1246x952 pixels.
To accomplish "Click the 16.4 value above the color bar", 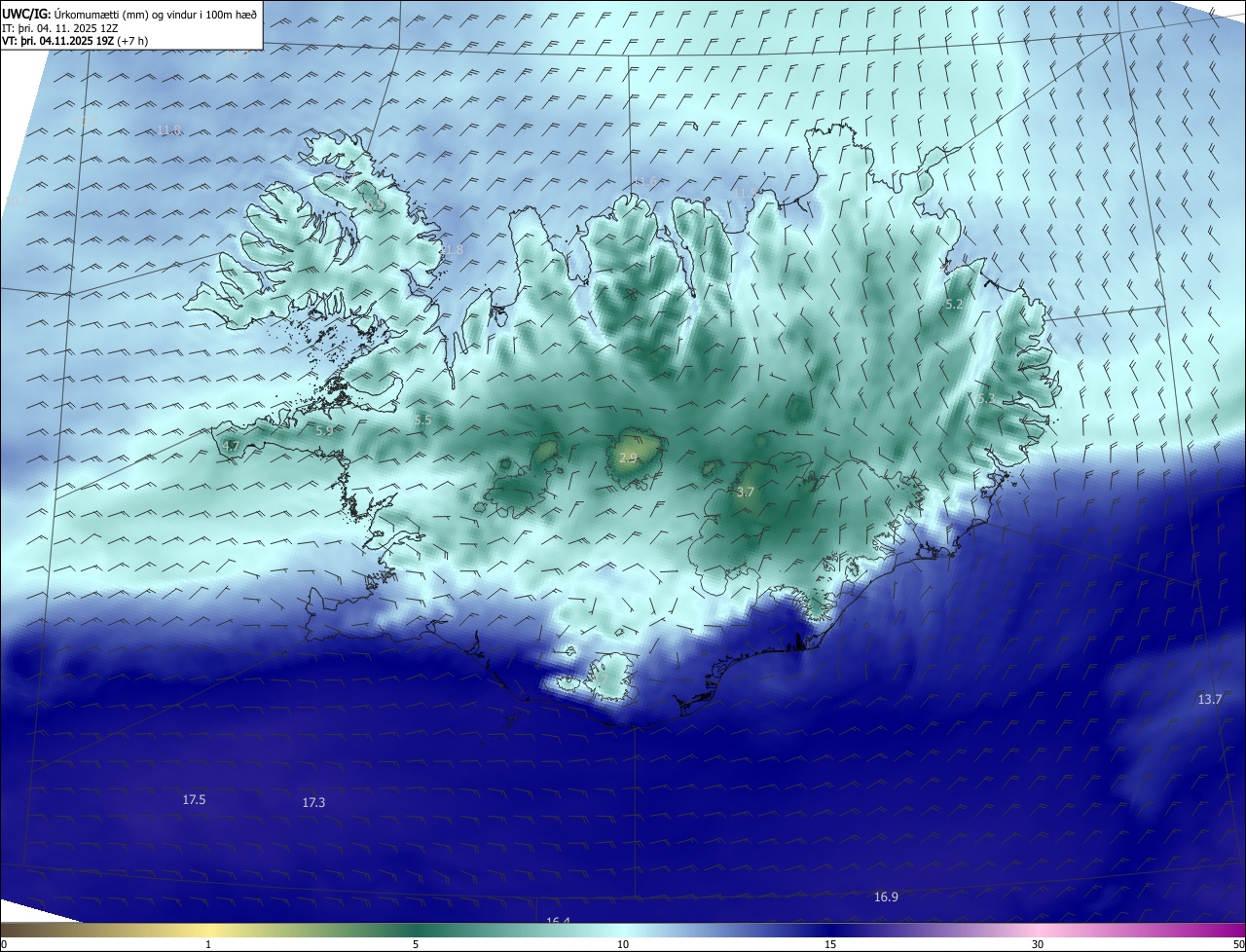I will click(558, 920).
